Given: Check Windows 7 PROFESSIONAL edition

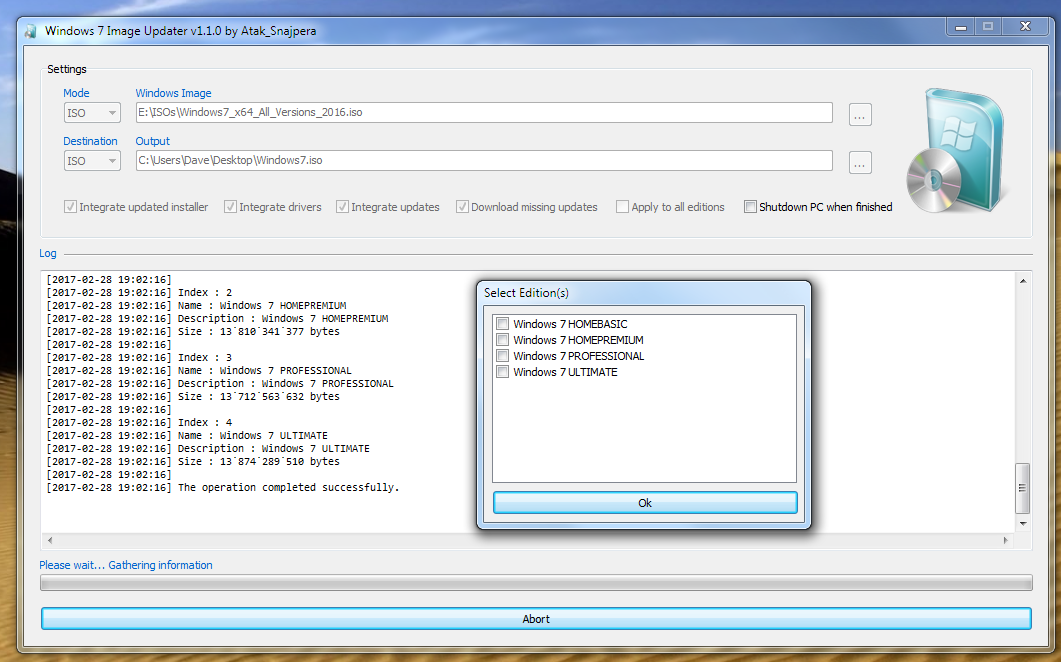Looking at the screenshot, I should (x=503, y=356).
